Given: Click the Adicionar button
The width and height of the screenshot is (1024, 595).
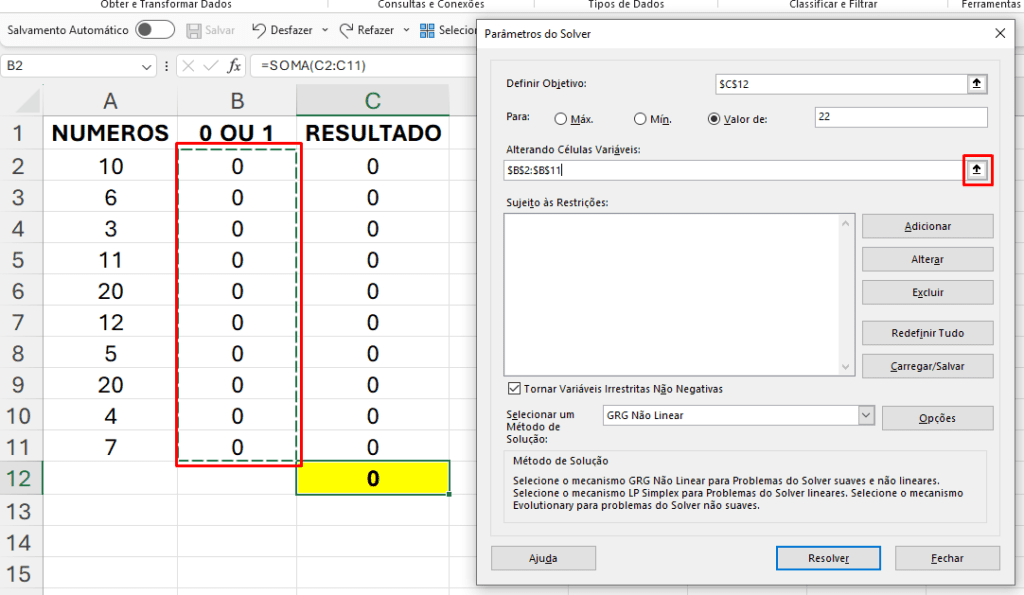Looking at the screenshot, I should pos(927,227).
